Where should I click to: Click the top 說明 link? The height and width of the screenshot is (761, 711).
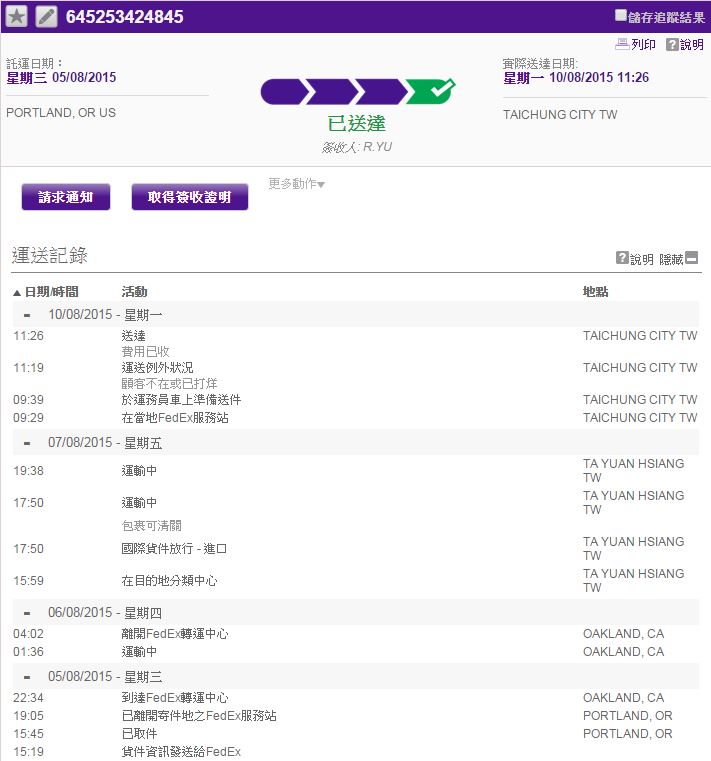(x=692, y=45)
